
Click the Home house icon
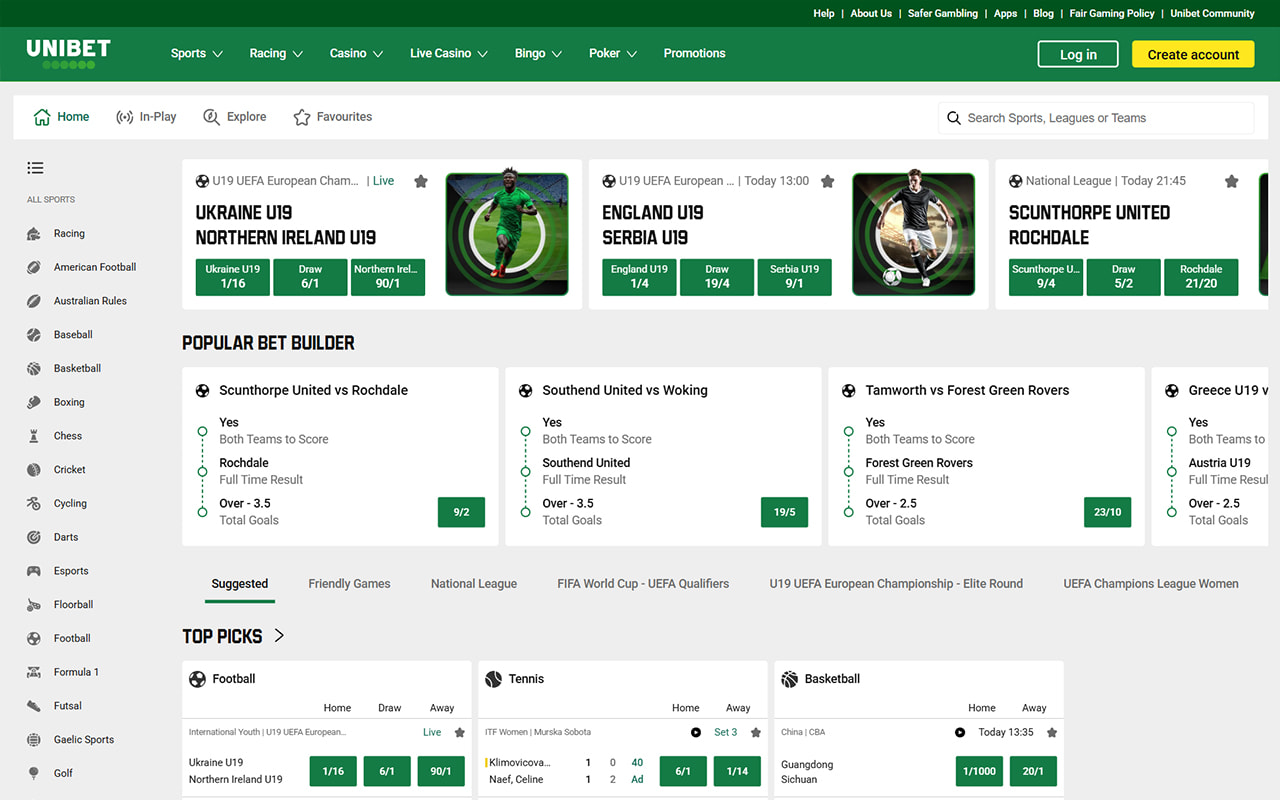42,117
